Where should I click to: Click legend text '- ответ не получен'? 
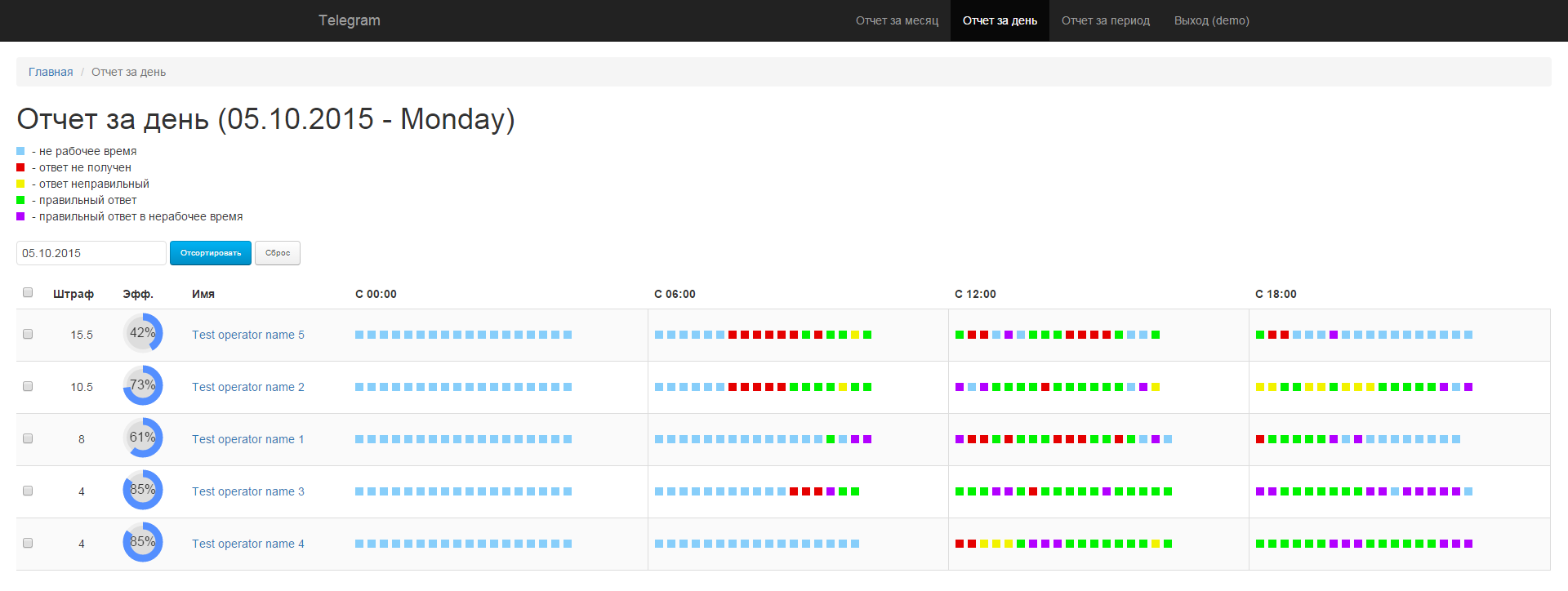tap(82, 167)
